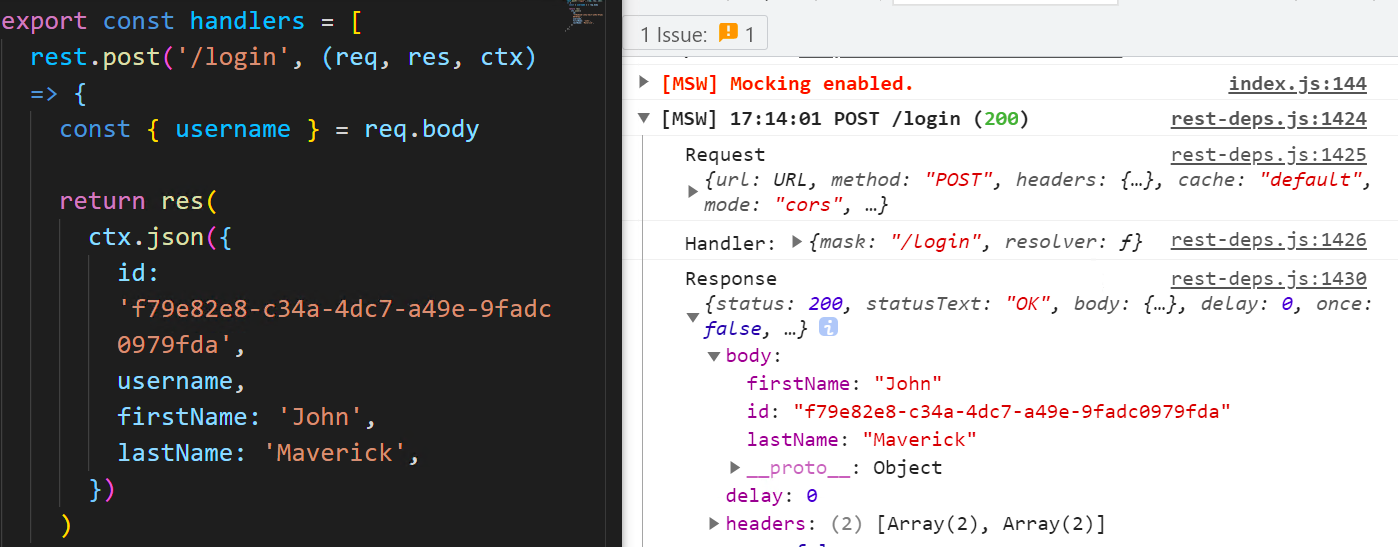Expand the __proto__ Object node
This screenshot has width=1398, height=547.
[x=735, y=467]
